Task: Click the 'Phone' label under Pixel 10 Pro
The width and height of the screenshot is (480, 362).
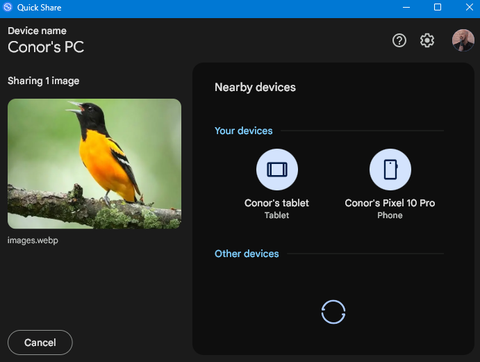Action: click(390, 215)
